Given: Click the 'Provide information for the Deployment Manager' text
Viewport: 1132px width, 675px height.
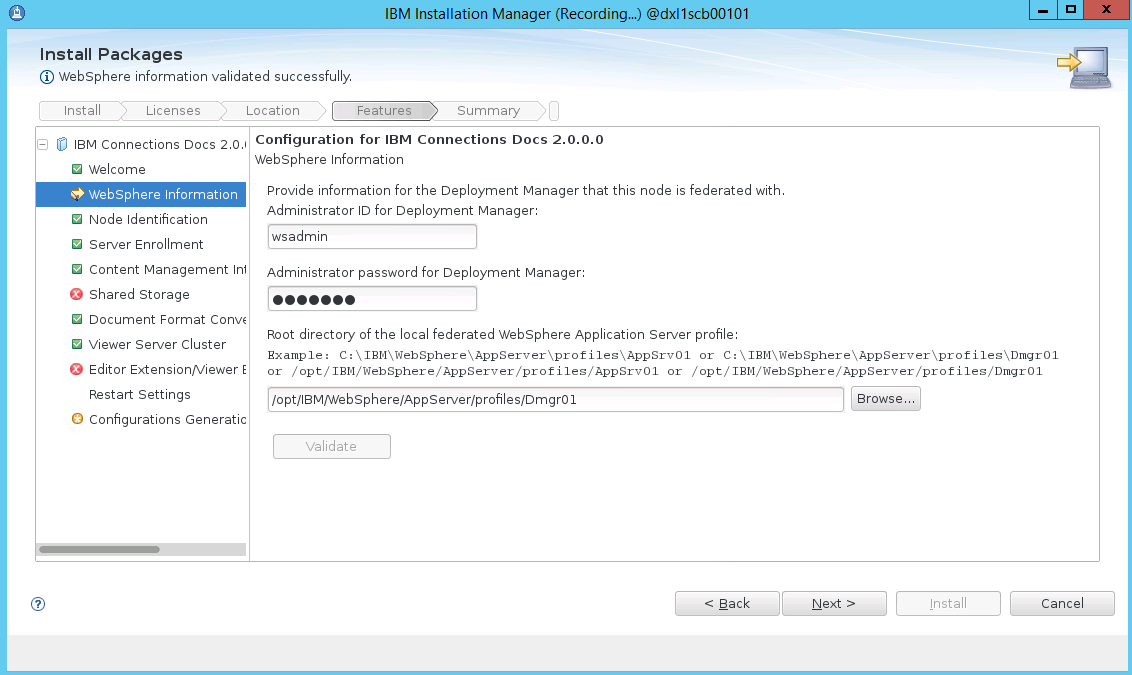Looking at the screenshot, I should pyautogui.click(x=526, y=191).
